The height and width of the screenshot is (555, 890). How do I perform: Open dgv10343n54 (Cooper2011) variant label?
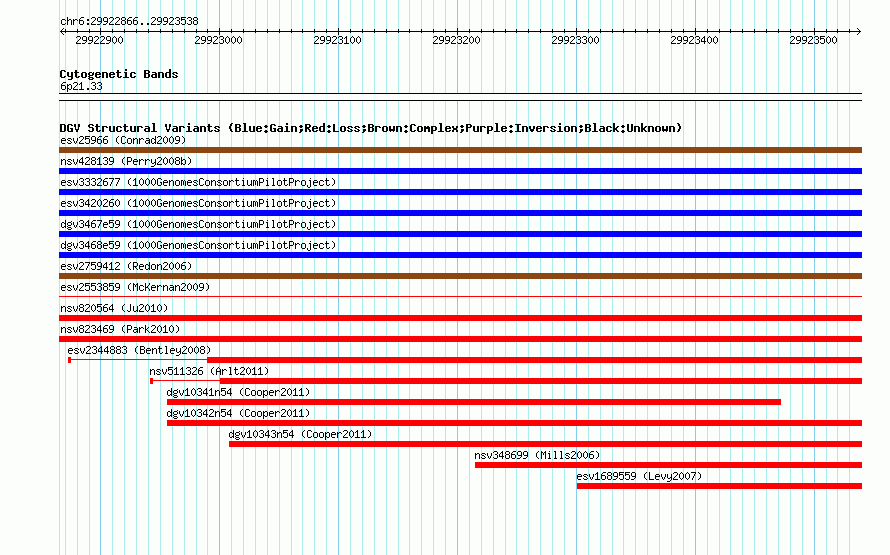[300, 434]
